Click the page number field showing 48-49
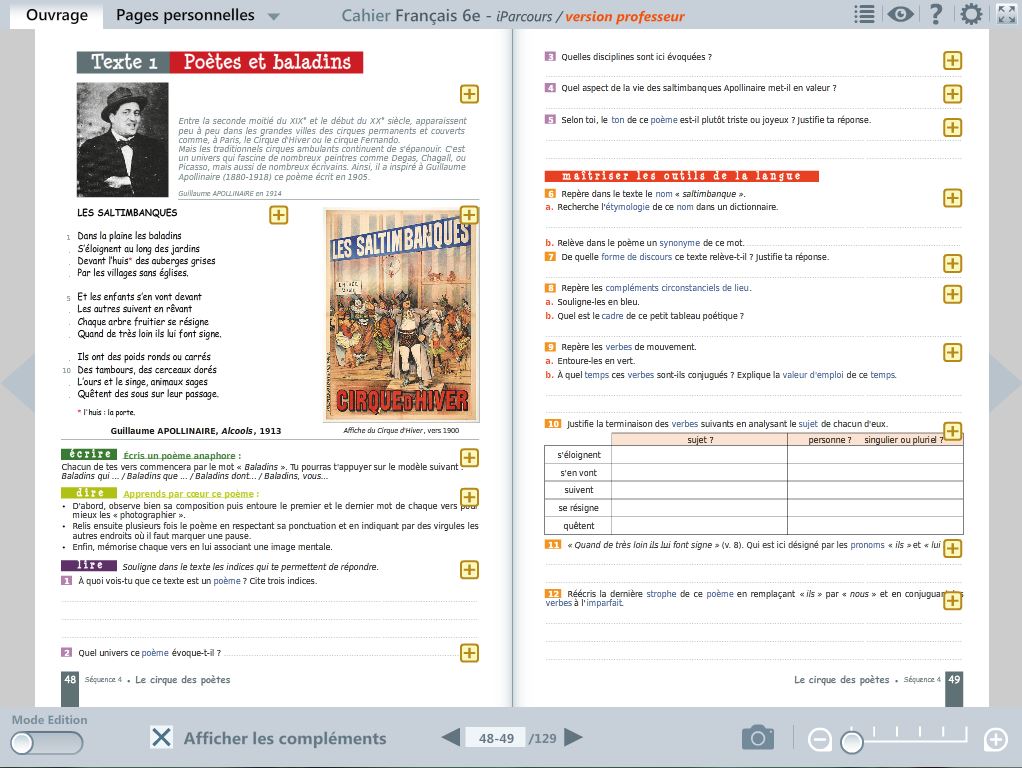 coord(496,738)
